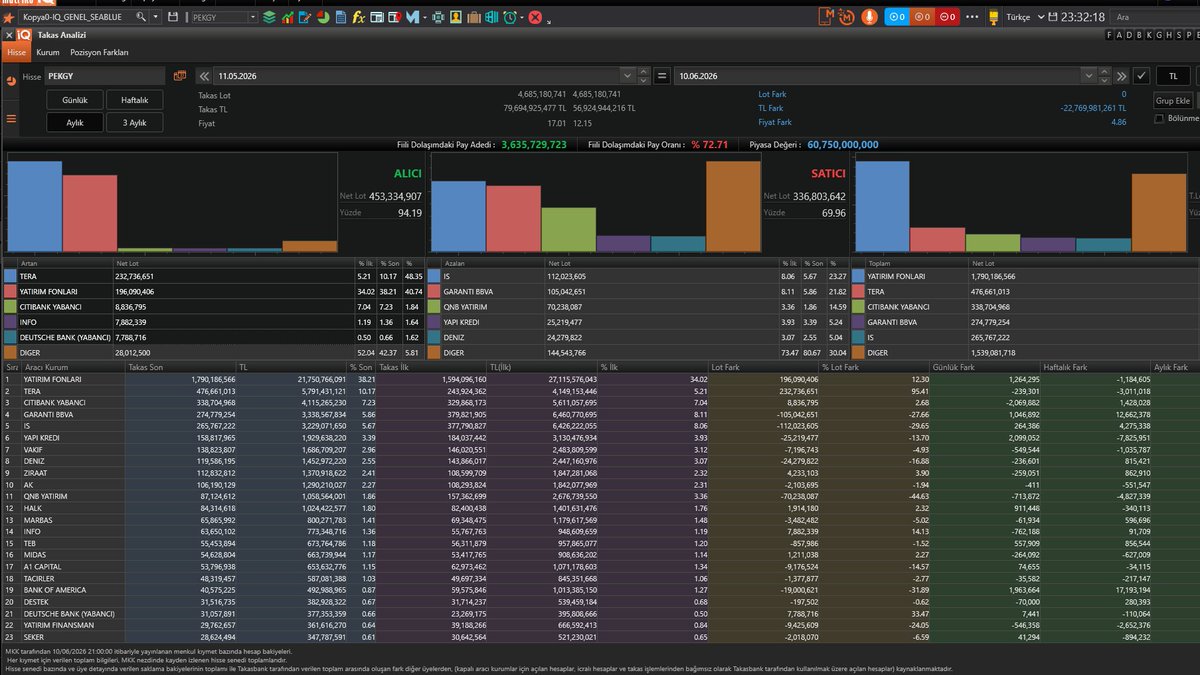Open the yellow portrait profile icon
The height and width of the screenshot is (675, 1200).
click(456, 17)
